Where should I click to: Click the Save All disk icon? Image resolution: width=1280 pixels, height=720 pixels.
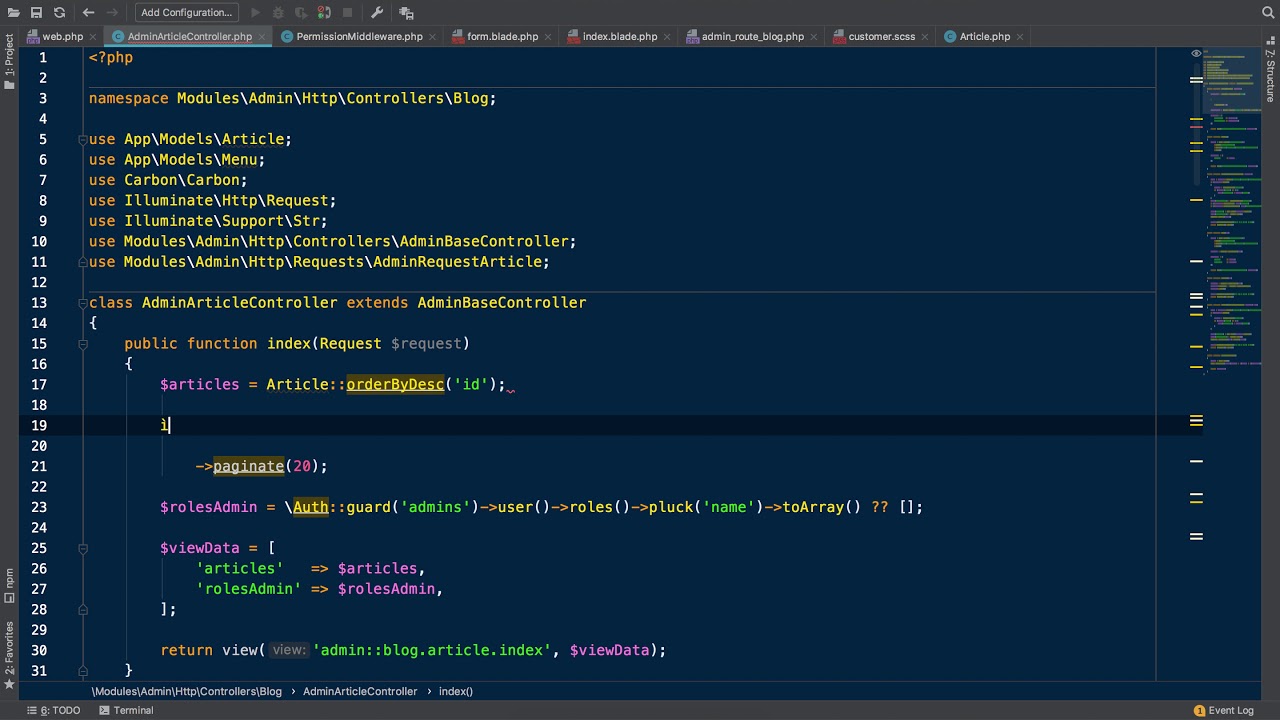tap(36, 12)
